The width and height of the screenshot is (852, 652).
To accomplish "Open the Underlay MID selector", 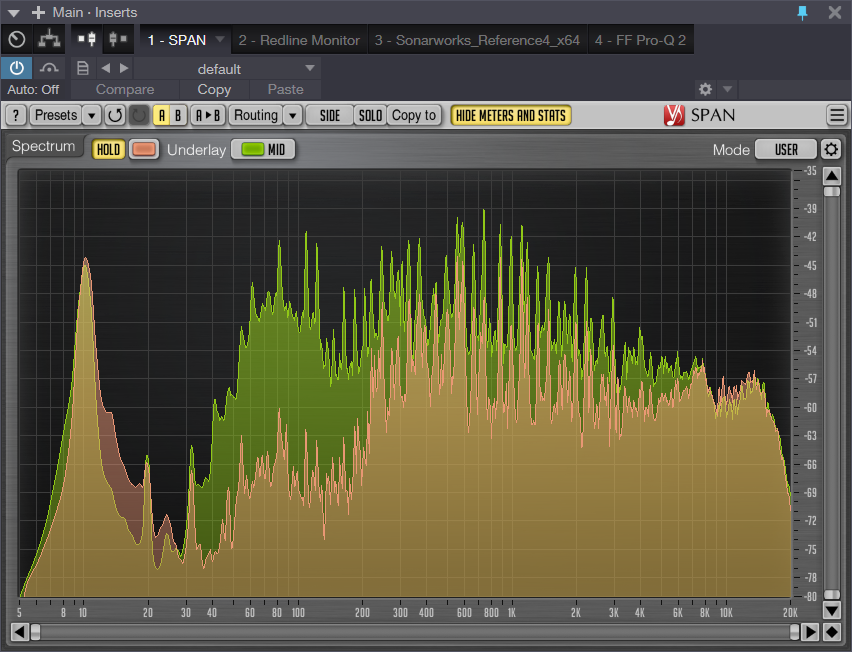I will [x=264, y=149].
